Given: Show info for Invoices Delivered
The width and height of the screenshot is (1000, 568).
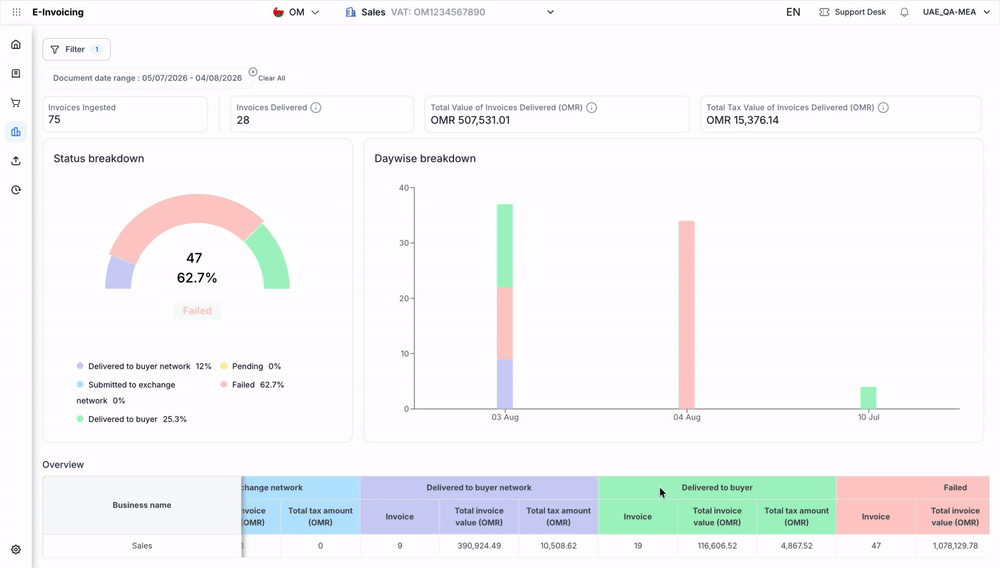Looking at the screenshot, I should coord(316,108).
